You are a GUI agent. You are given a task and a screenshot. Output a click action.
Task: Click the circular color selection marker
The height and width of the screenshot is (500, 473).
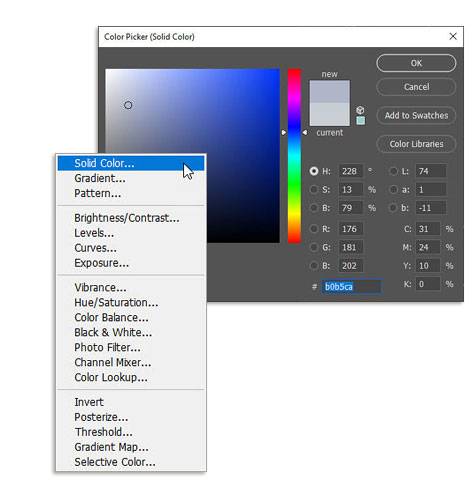[x=128, y=105]
